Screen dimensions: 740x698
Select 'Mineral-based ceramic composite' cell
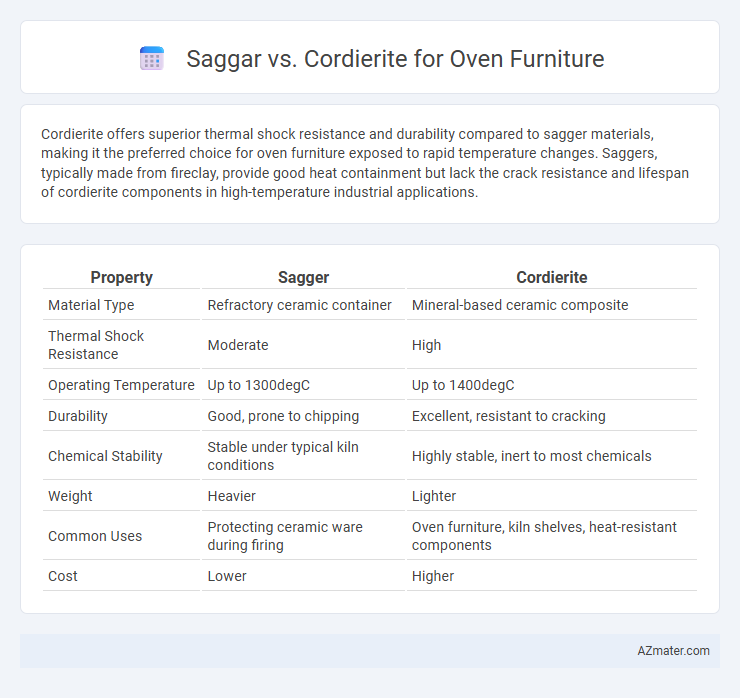pos(520,305)
